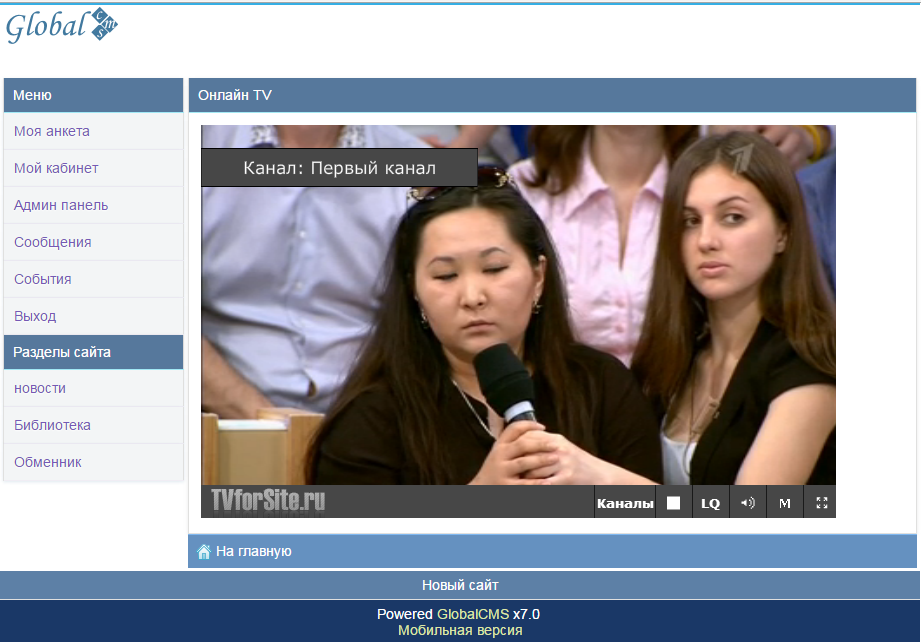Viewport: 921px width, 642px height.
Task: Click the TVforSite.ru watermark in the player
Action: (x=268, y=501)
